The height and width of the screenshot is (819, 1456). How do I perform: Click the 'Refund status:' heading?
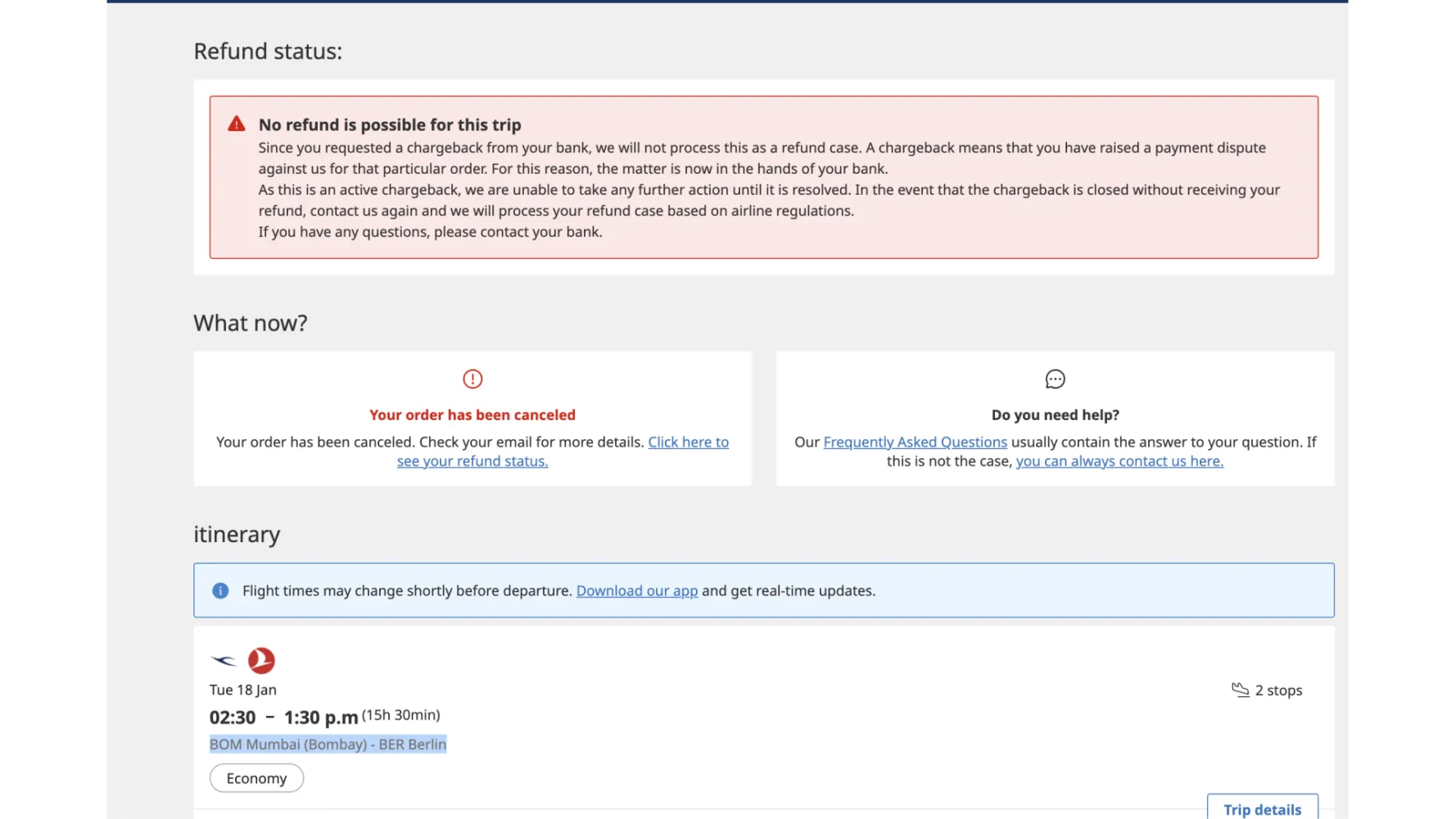[268, 51]
